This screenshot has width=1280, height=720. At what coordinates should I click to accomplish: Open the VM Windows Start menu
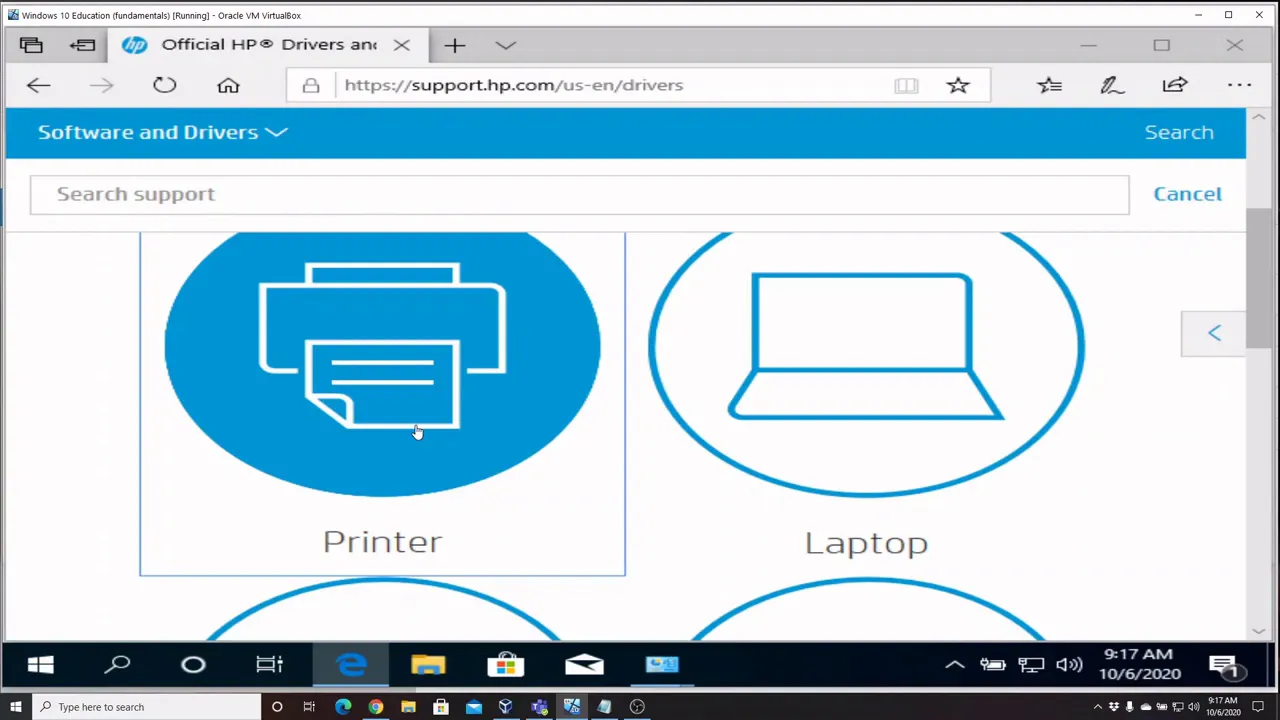pos(40,665)
